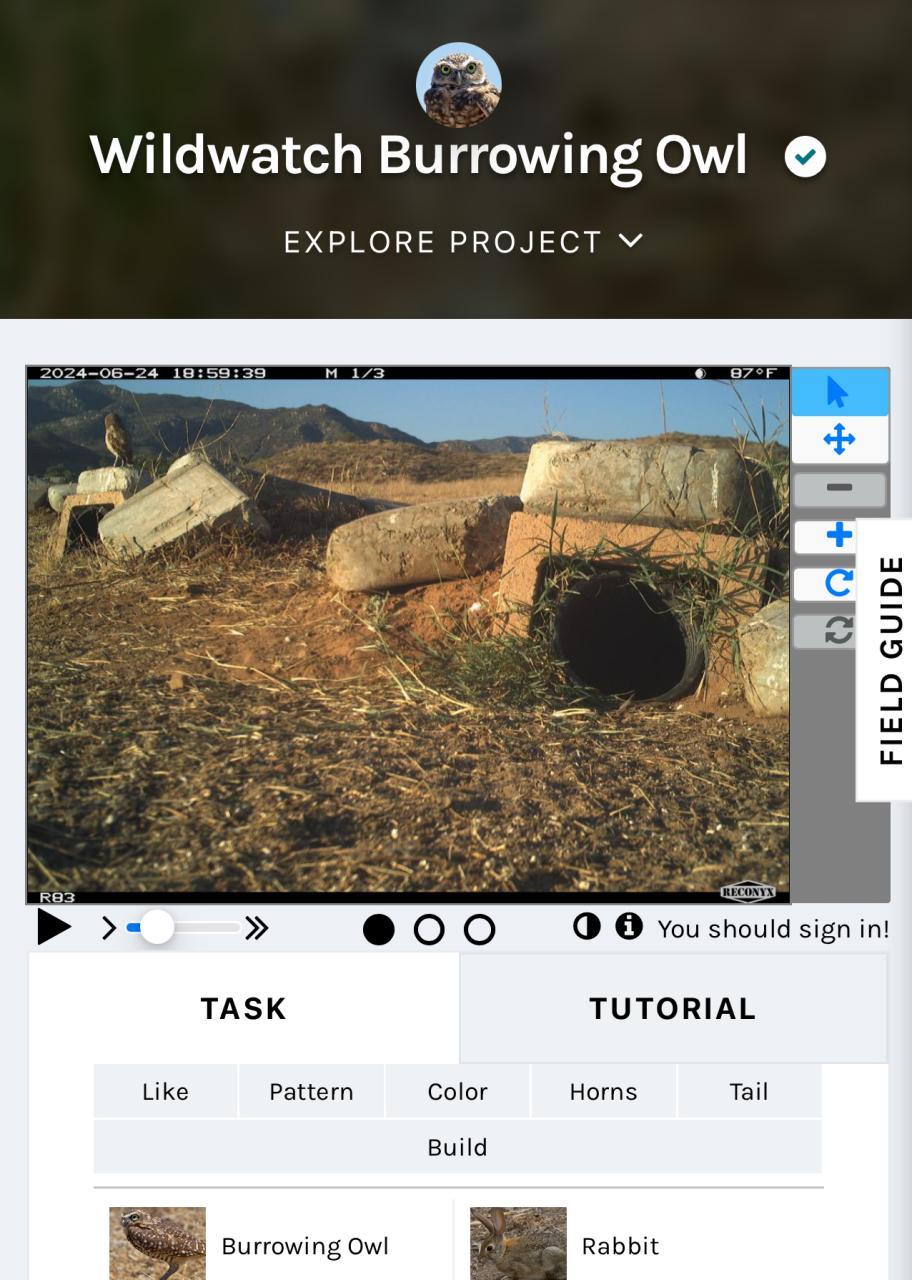Open the Wildwatch Burrowing Owl title link

[x=419, y=155]
